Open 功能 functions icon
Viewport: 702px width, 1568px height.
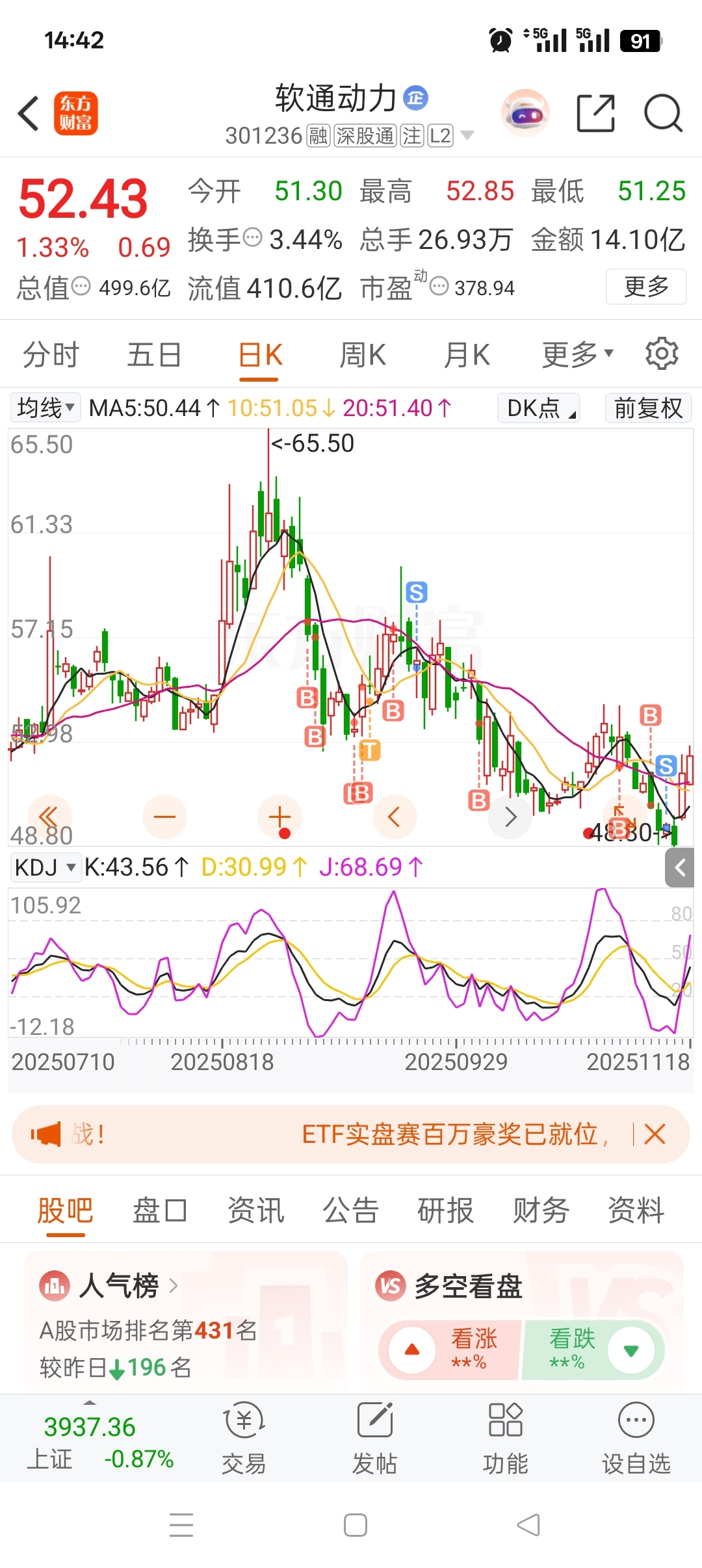pos(506,1438)
